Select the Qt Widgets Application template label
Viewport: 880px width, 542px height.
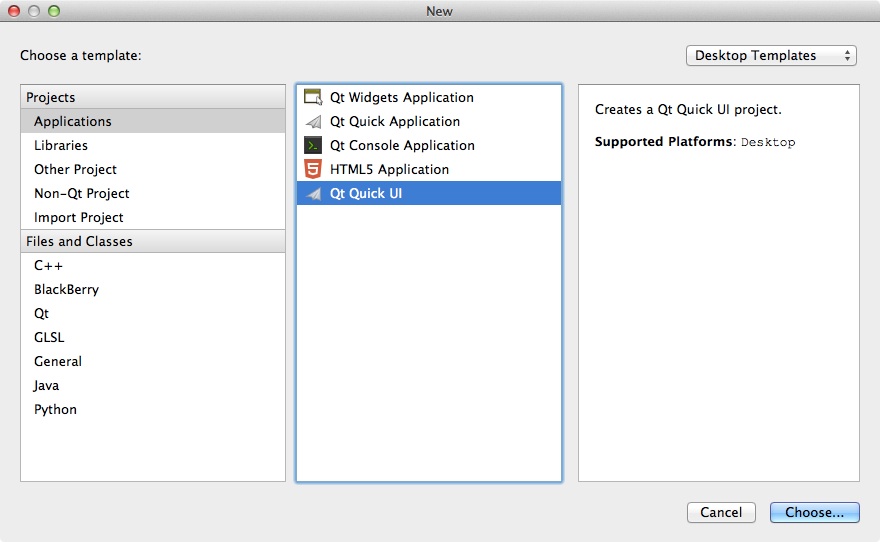pyautogui.click(x=402, y=98)
